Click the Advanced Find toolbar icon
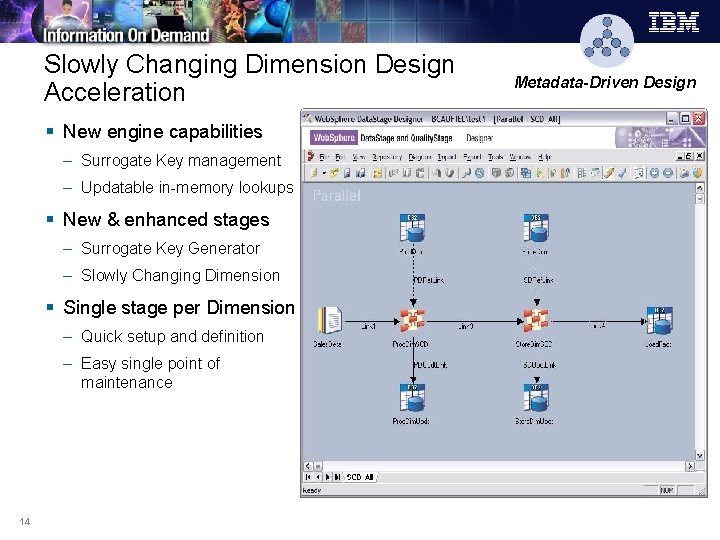Image resolution: width=720 pixels, height=540 pixels. click(x=480, y=173)
